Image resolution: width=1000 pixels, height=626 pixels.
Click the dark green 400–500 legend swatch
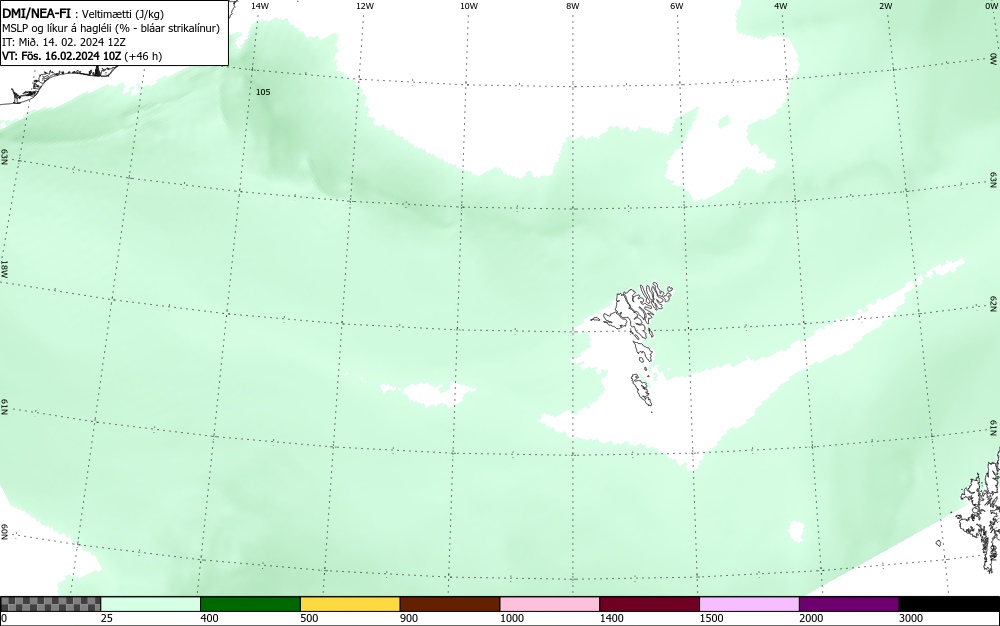tap(250, 604)
